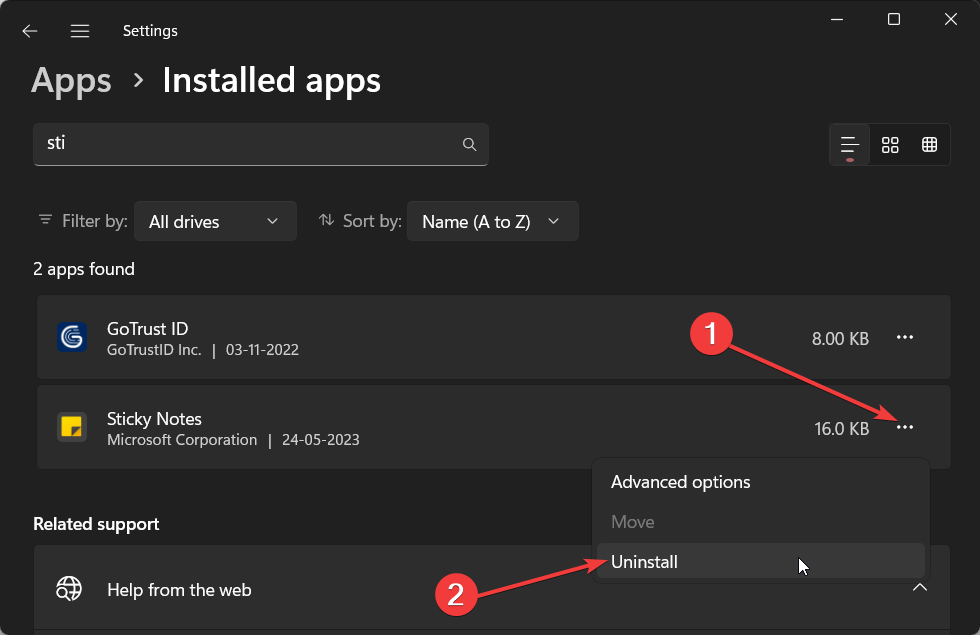
Task: Click the Sticky Notes app name
Action: pyautogui.click(x=154, y=419)
